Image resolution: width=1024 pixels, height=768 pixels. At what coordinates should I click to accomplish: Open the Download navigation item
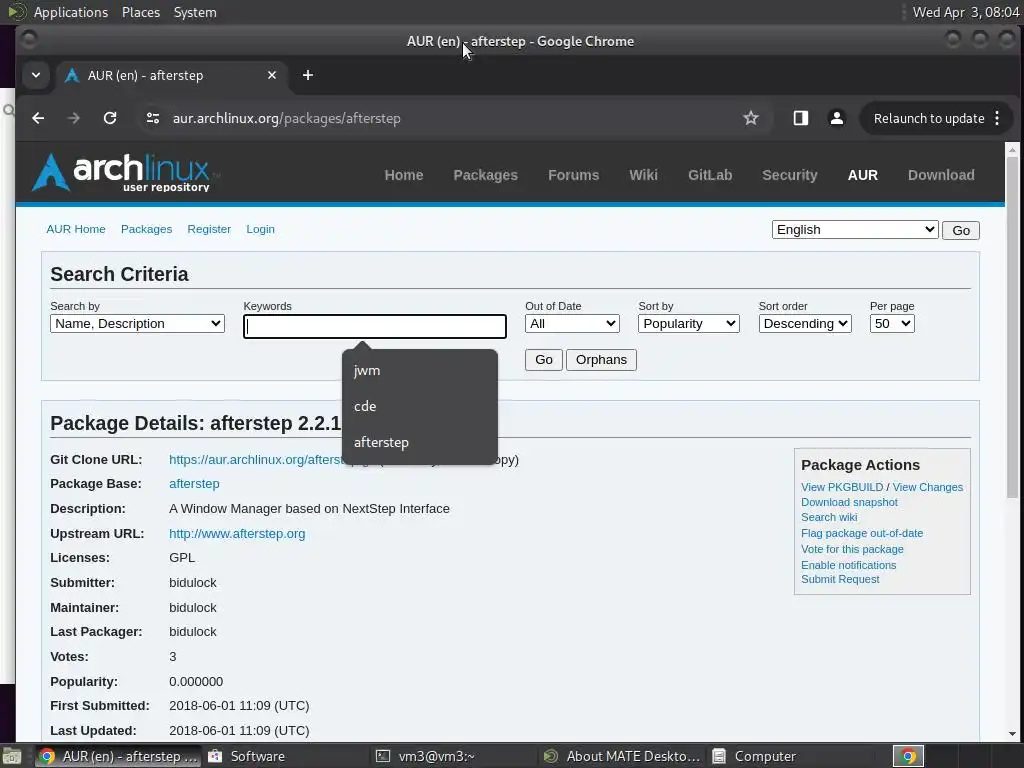941,175
